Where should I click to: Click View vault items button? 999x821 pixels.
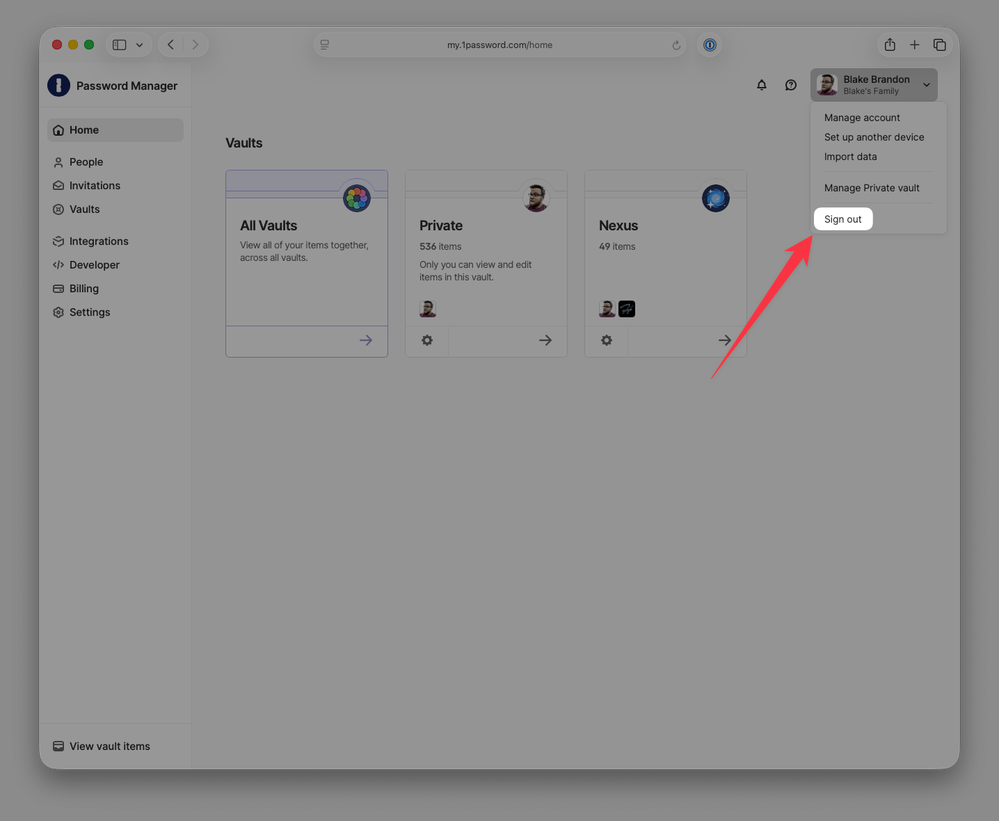pyautogui.click(x=109, y=746)
